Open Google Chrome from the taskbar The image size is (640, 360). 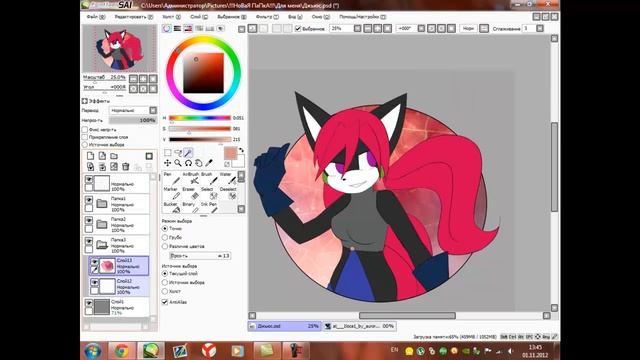(x=122, y=351)
